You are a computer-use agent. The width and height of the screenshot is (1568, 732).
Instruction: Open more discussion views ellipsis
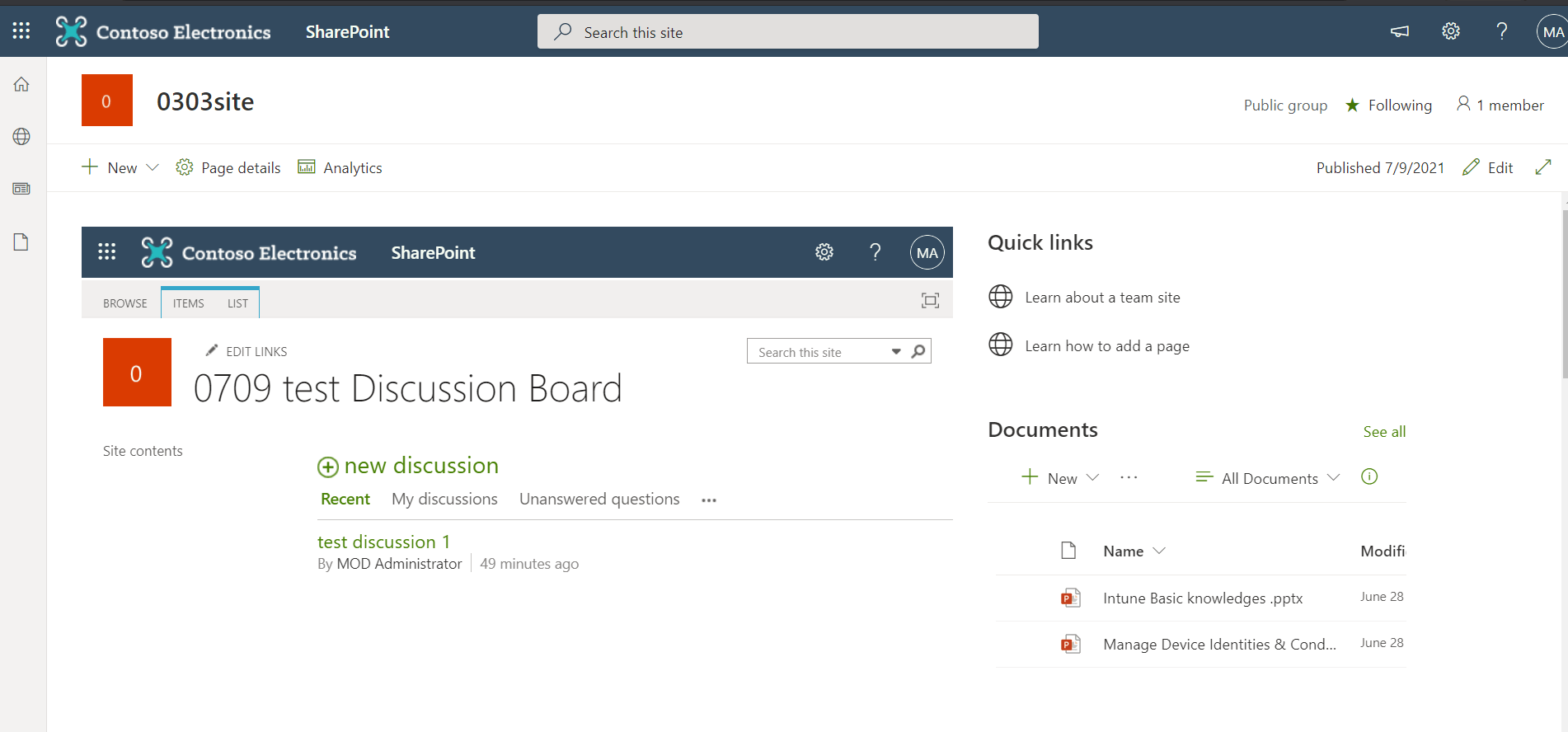(x=709, y=500)
